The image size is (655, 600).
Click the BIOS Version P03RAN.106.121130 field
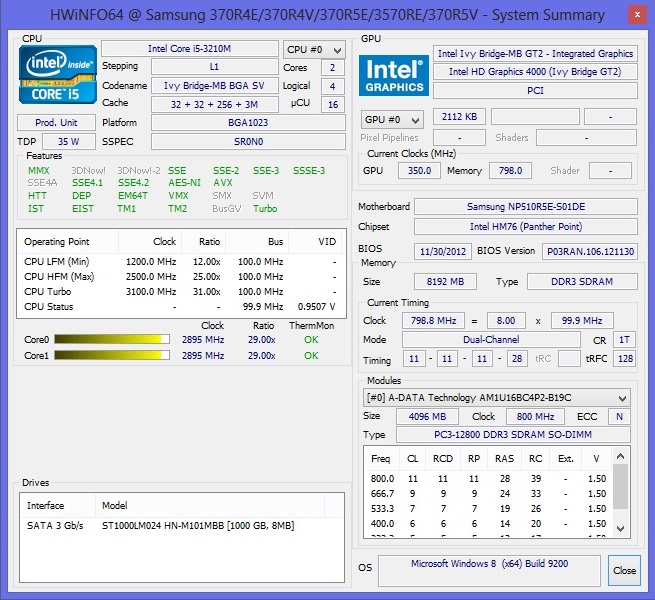click(x=590, y=251)
